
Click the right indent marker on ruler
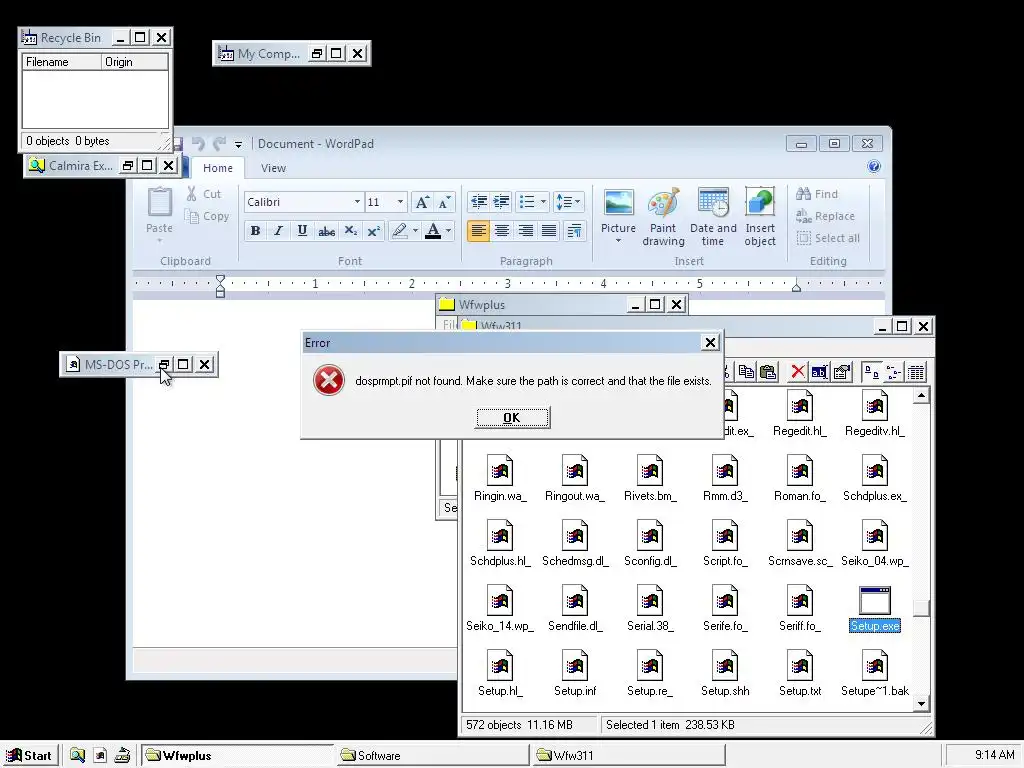point(796,285)
